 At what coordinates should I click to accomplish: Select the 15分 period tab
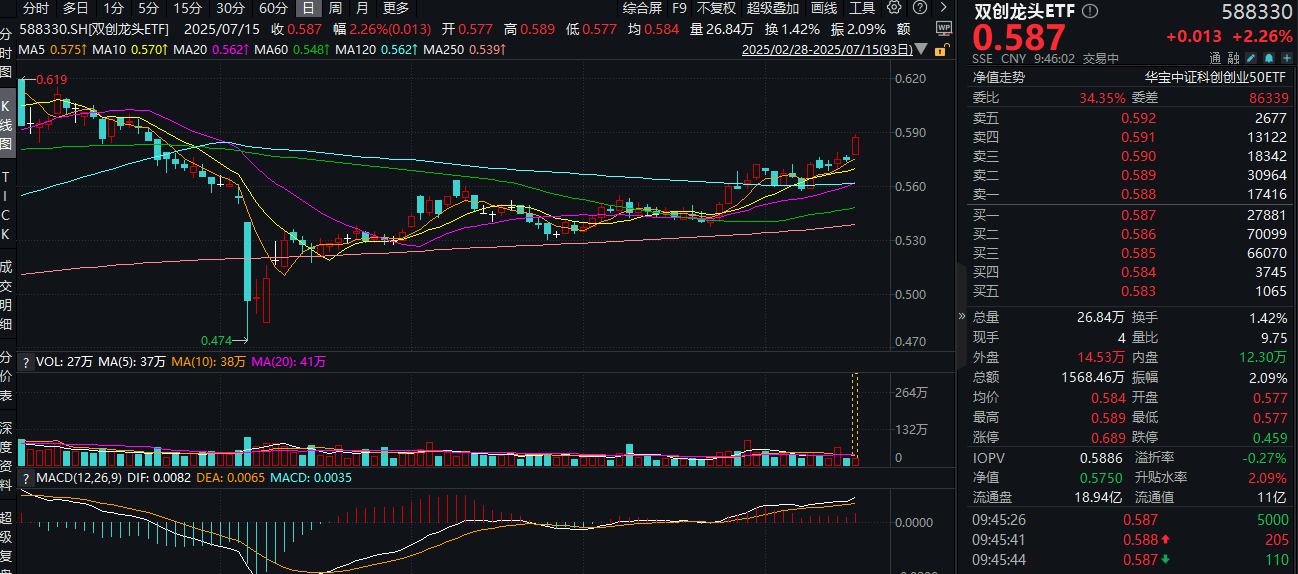[x=187, y=7]
